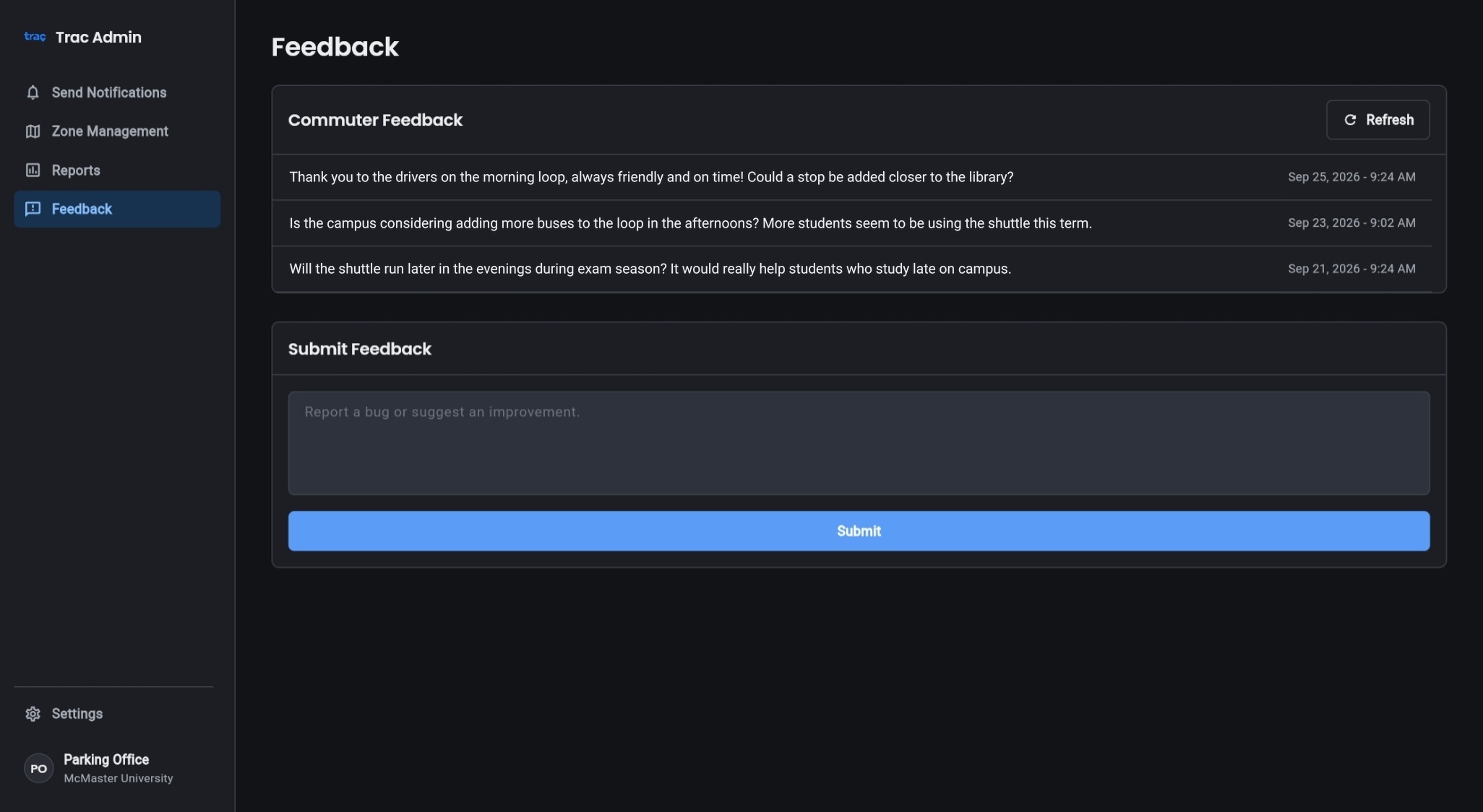This screenshot has height=812, width=1483.
Task: Click the PO avatar circle
Action: (39, 769)
